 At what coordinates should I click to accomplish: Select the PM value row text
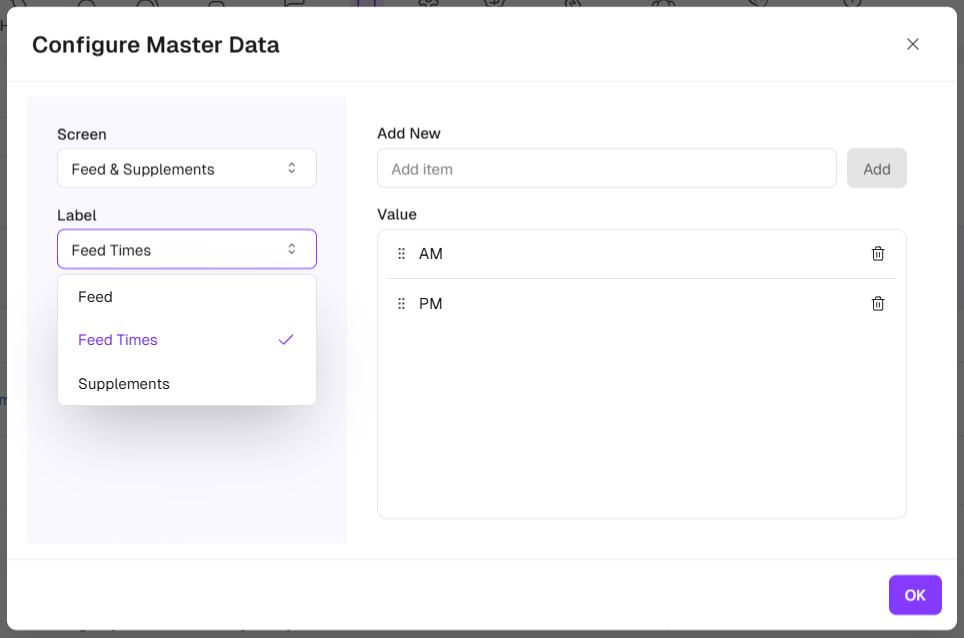431,304
